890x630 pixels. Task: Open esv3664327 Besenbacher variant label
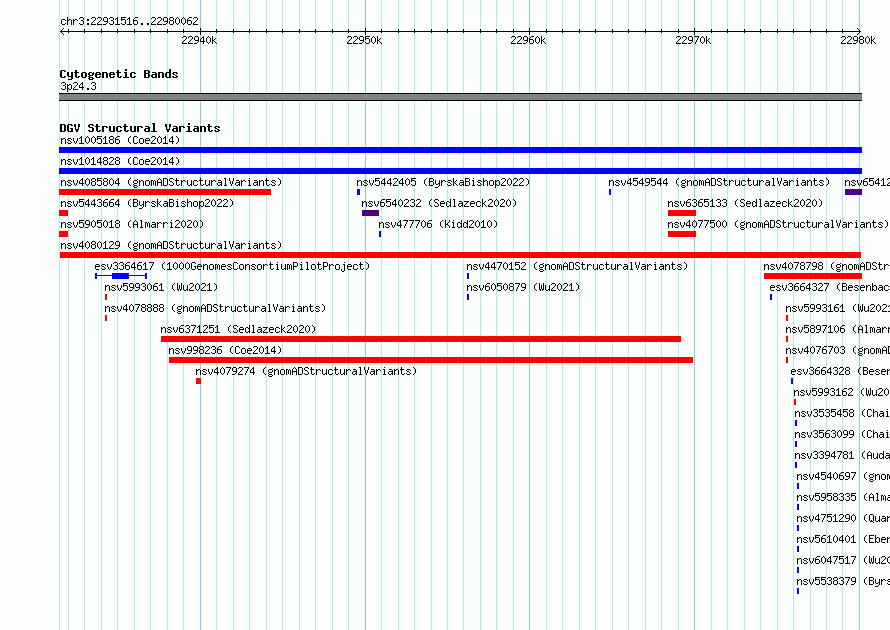(x=830, y=287)
